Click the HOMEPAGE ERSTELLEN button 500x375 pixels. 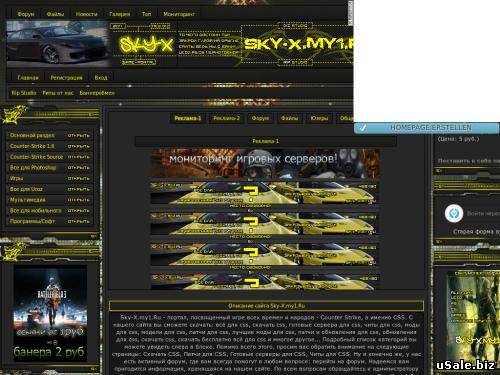click(427, 128)
